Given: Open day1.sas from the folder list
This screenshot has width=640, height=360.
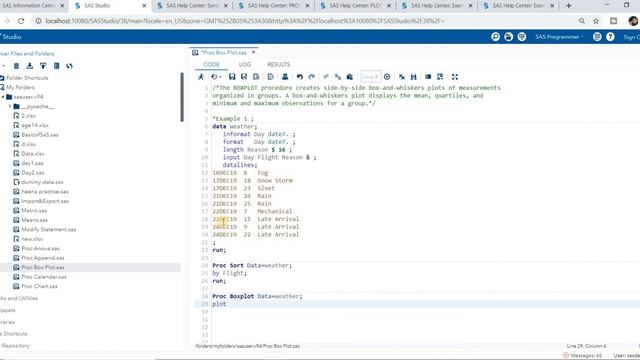Looking at the screenshot, I should tap(32, 163).
